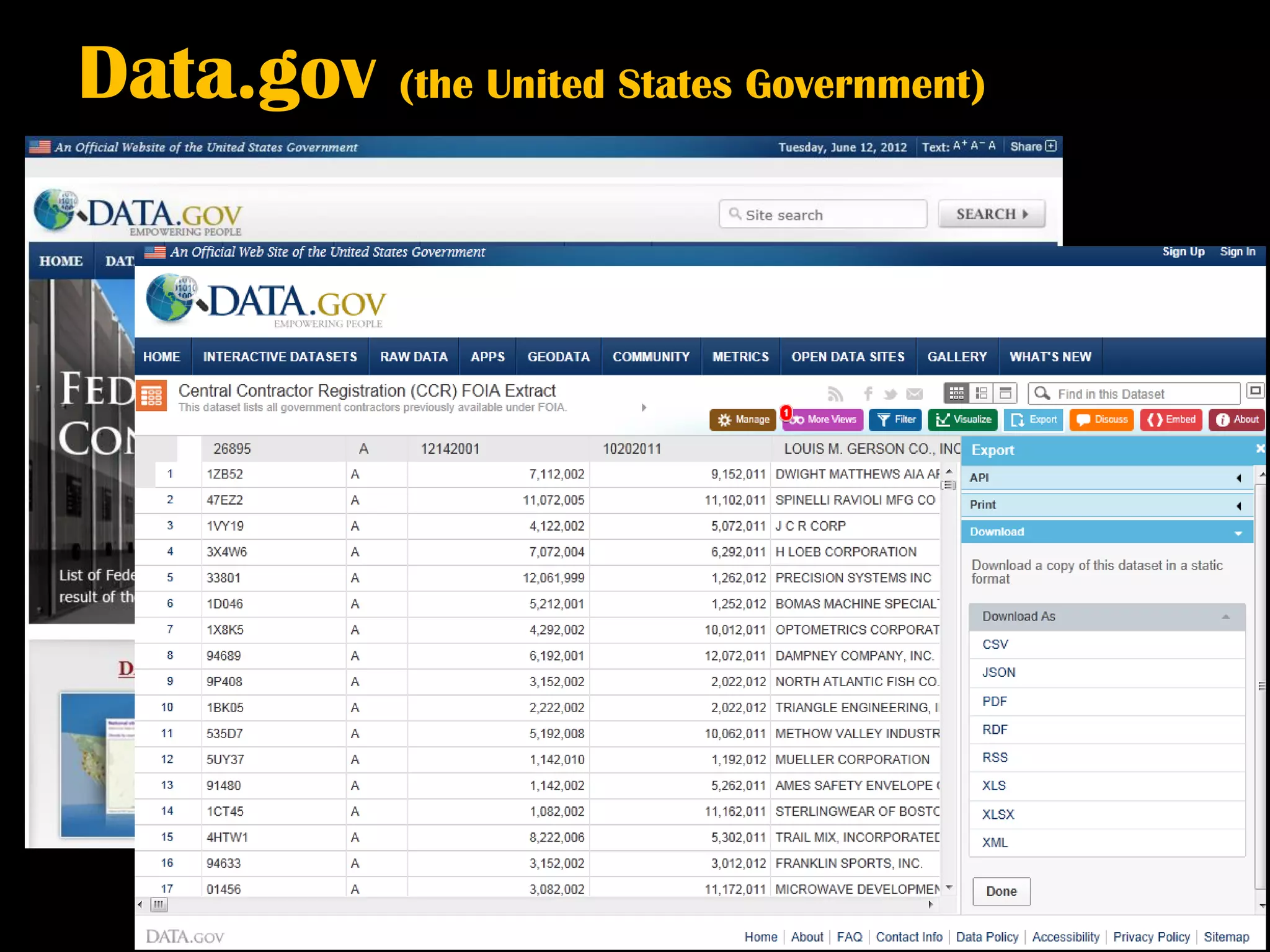Collapse the Download section in Export panel

[1107, 532]
